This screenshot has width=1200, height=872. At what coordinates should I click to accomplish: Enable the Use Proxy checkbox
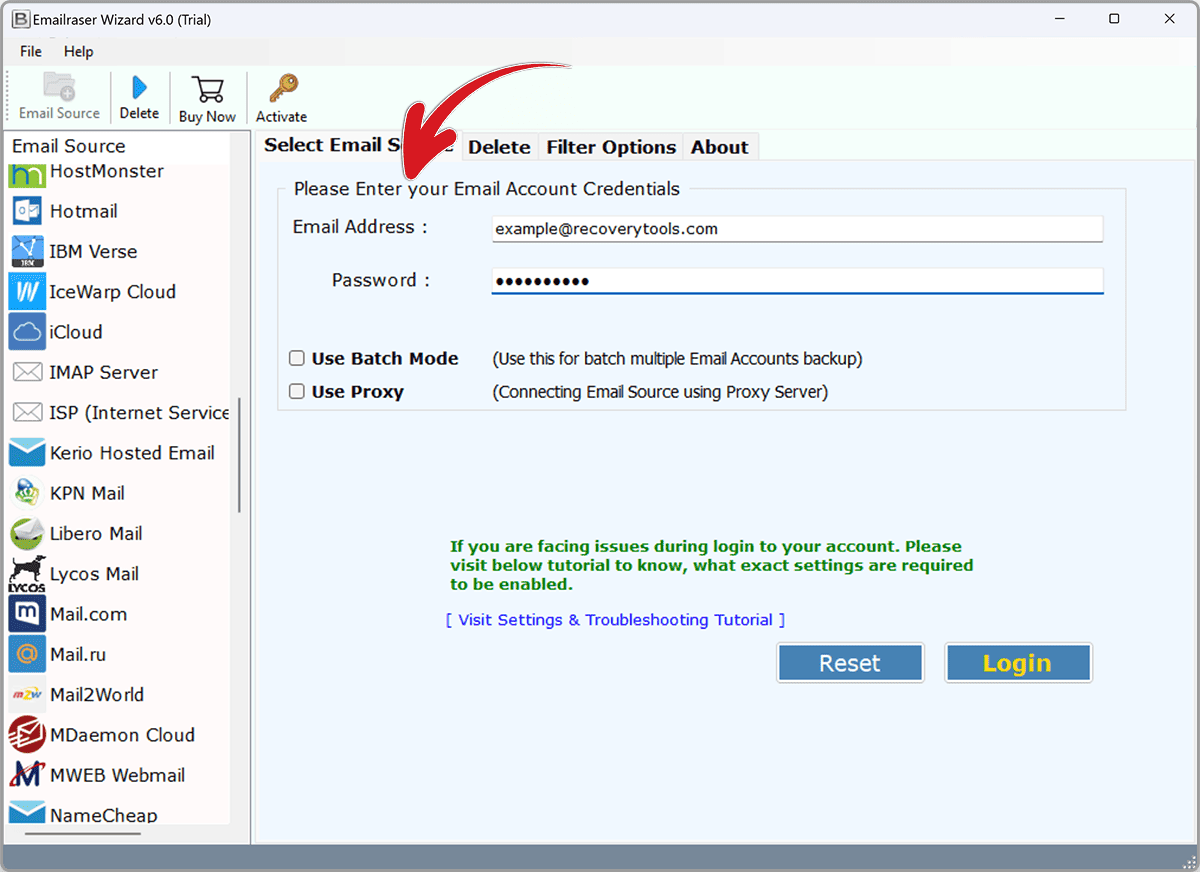pos(297,391)
